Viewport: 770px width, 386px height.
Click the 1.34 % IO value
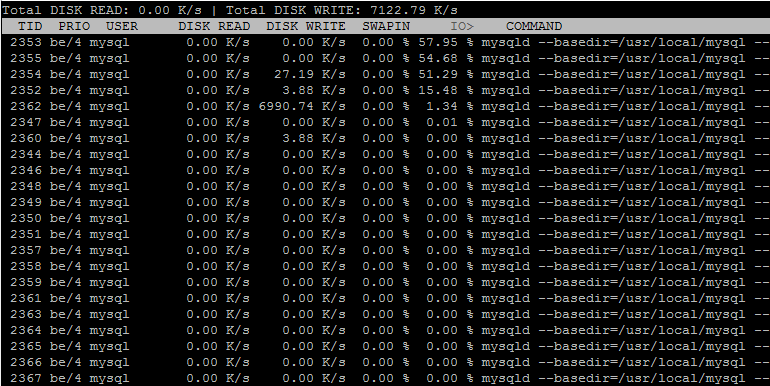450,106
